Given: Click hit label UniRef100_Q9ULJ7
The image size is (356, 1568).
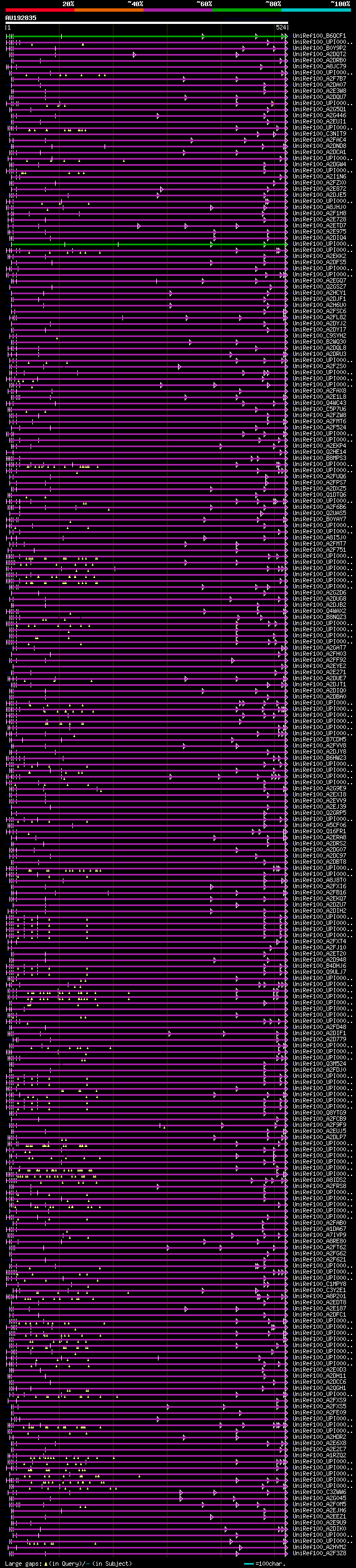Looking at the screenshot, I should pos(319,972).
